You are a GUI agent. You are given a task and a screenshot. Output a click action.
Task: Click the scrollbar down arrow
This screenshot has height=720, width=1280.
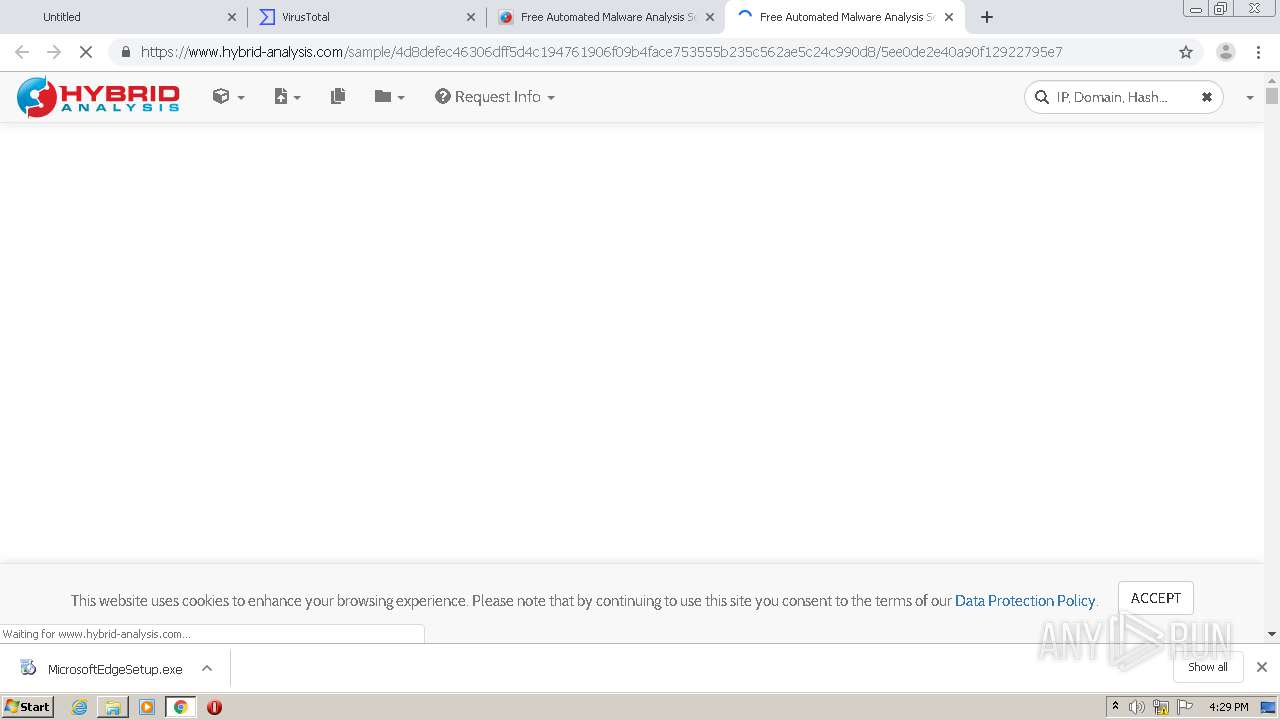tap(1272, 633)
